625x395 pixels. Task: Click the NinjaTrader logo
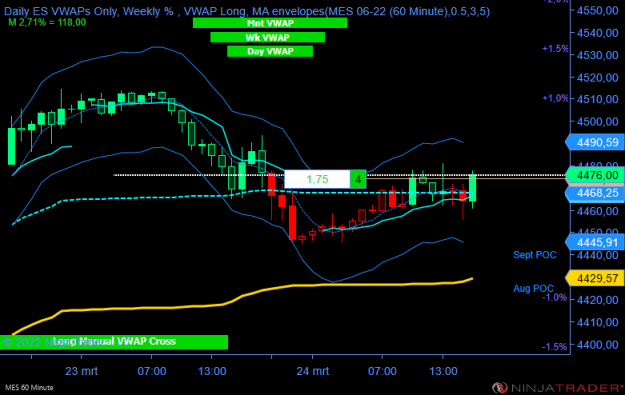click(x=558, y=387)
